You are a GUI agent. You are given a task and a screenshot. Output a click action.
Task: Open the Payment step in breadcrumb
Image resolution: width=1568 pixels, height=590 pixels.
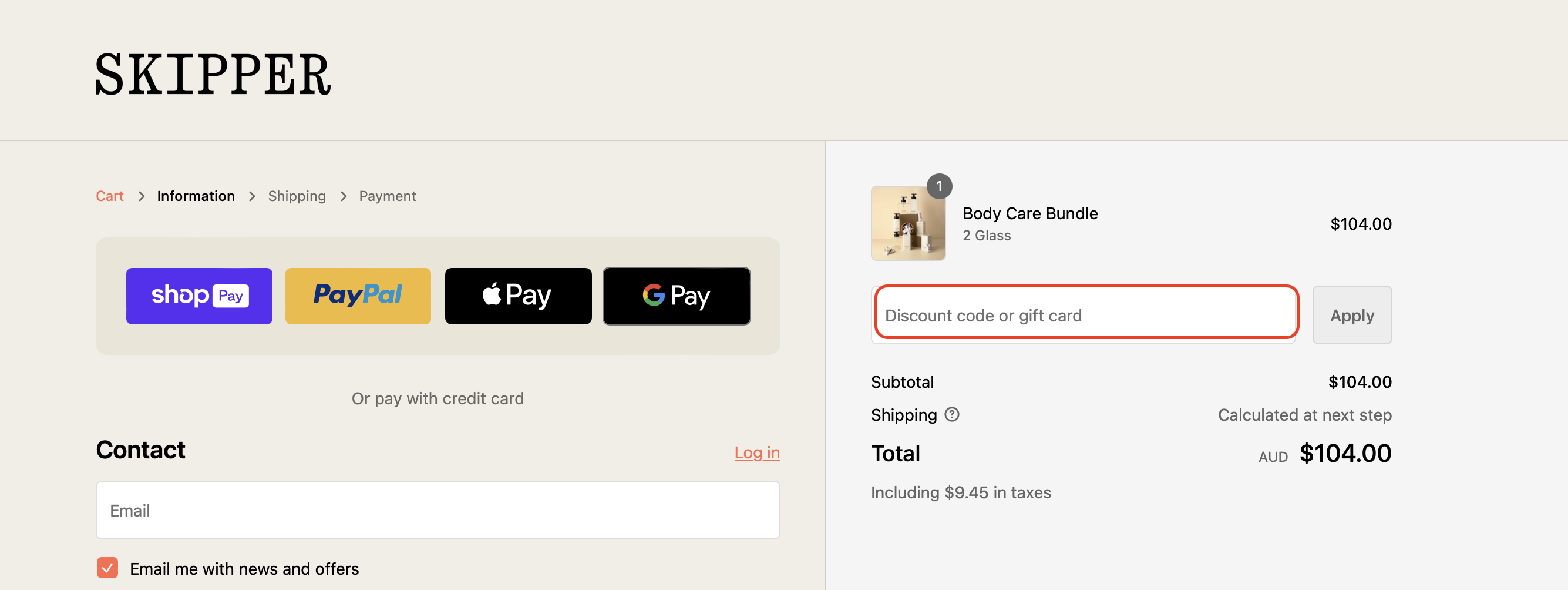pos(387,196)
